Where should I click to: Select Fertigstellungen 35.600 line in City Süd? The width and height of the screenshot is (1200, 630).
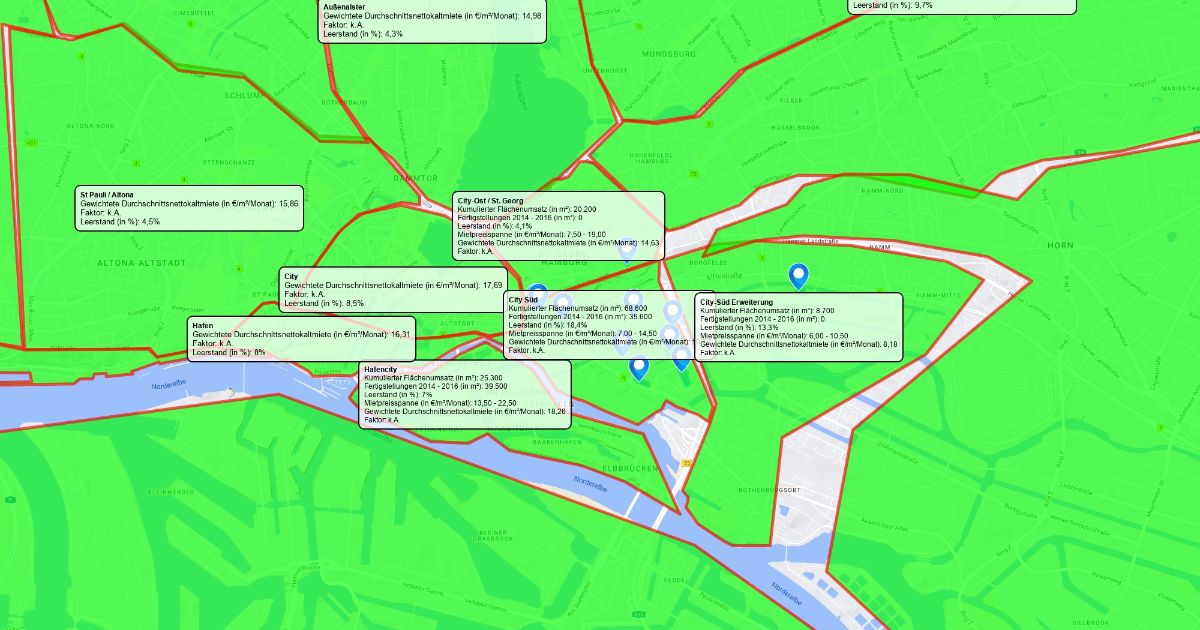point(579,316)
